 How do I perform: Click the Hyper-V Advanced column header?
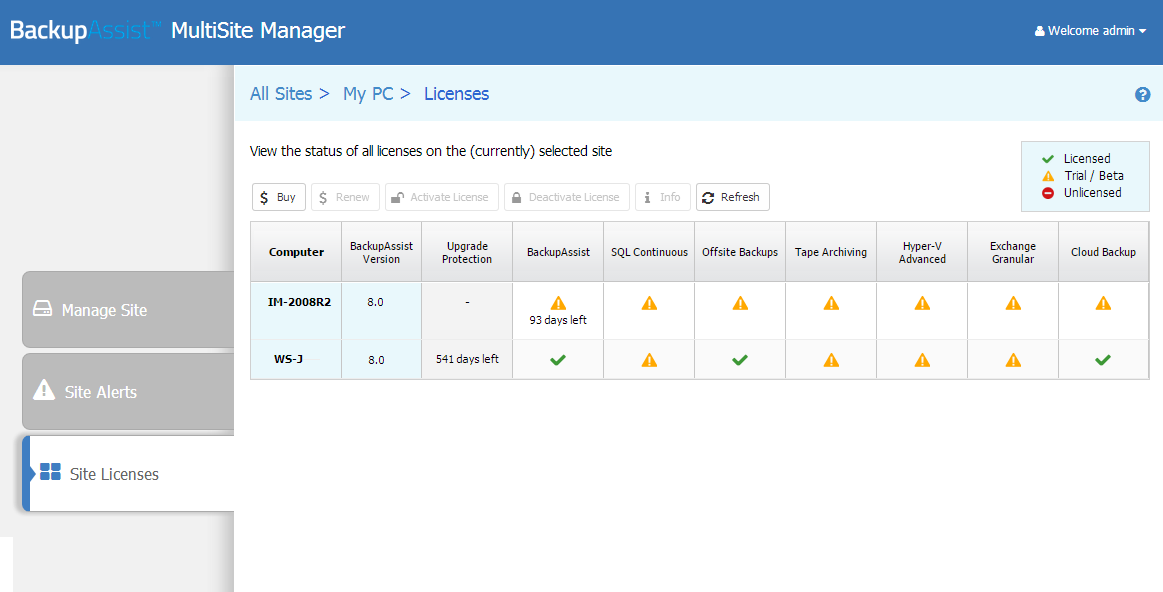[x=922, y=252]
